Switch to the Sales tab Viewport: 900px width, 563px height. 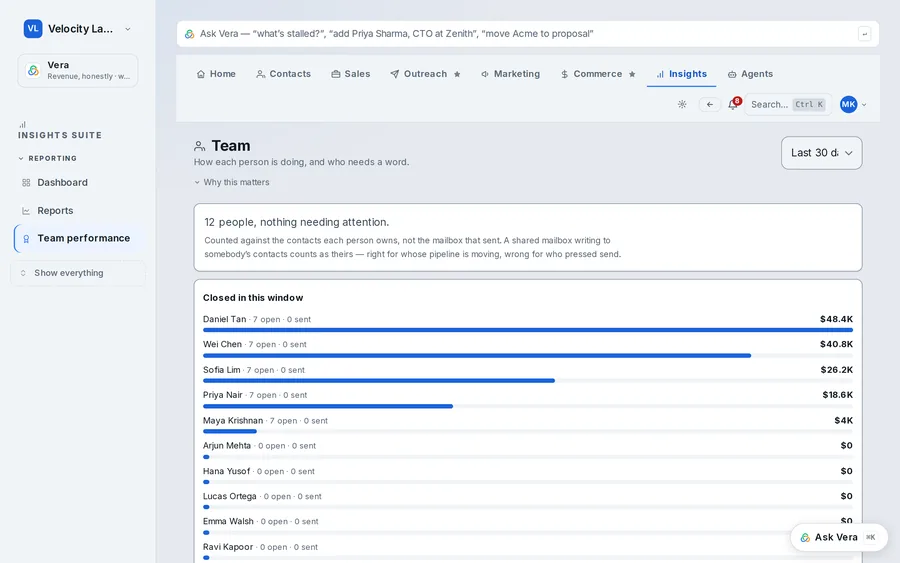tap(351, 74)
